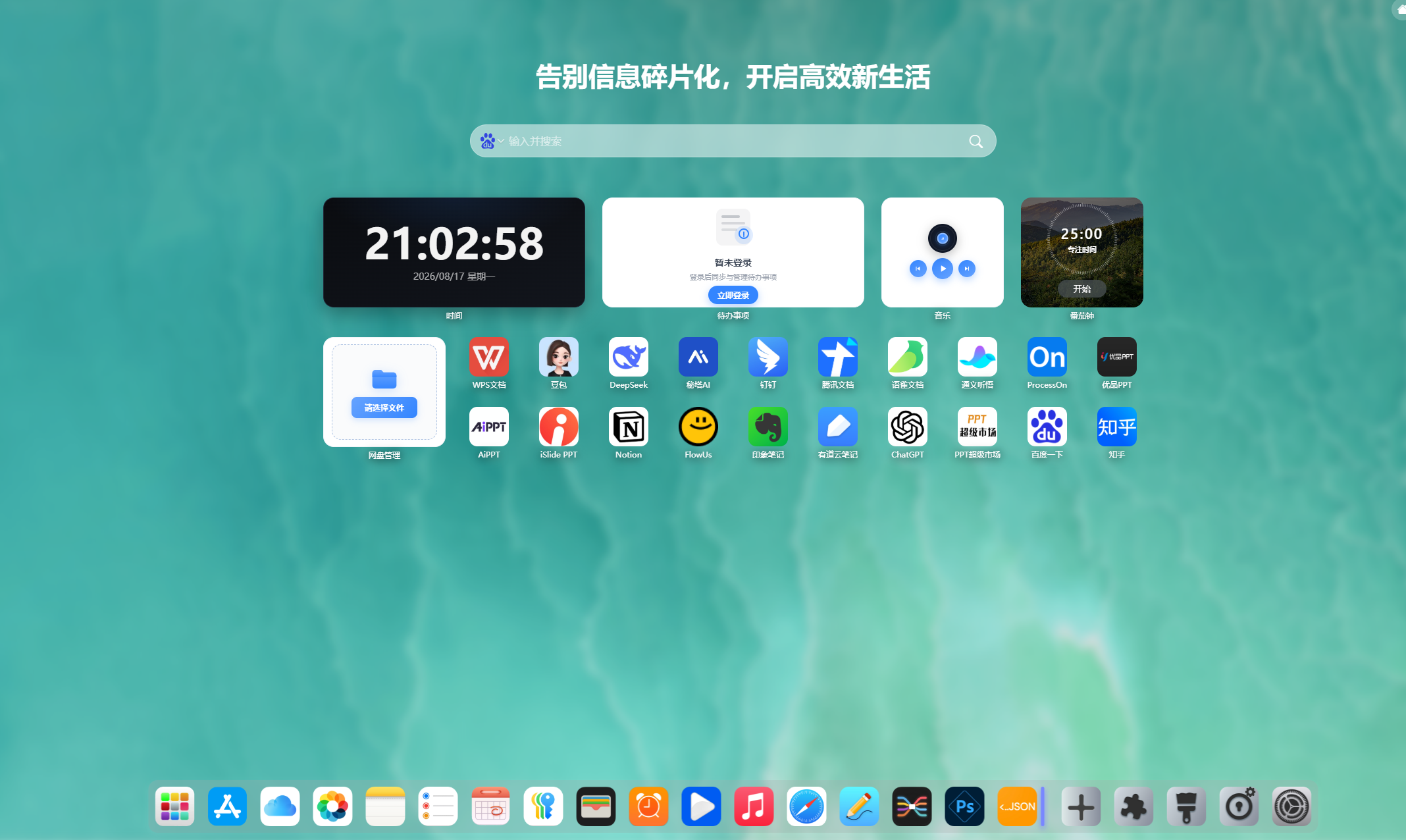Viewport: 1406px width, 840px height.
Task: Open puzzle piece extensions icon in dock
Action: coord(1133,806)
